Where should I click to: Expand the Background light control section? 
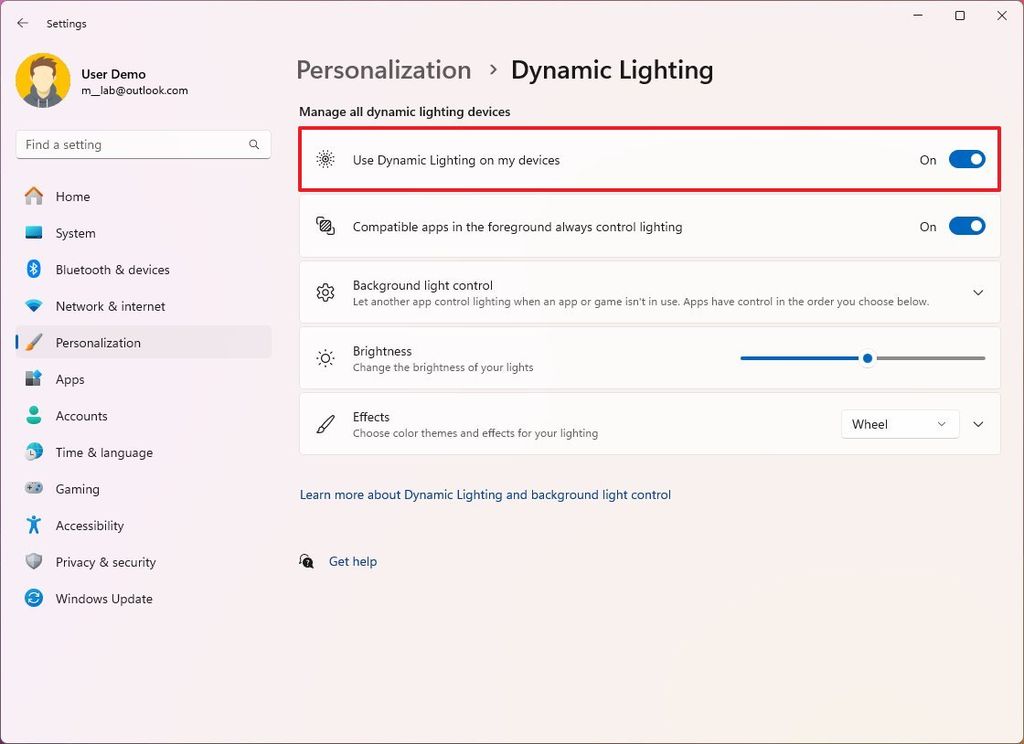pos(978,292)
